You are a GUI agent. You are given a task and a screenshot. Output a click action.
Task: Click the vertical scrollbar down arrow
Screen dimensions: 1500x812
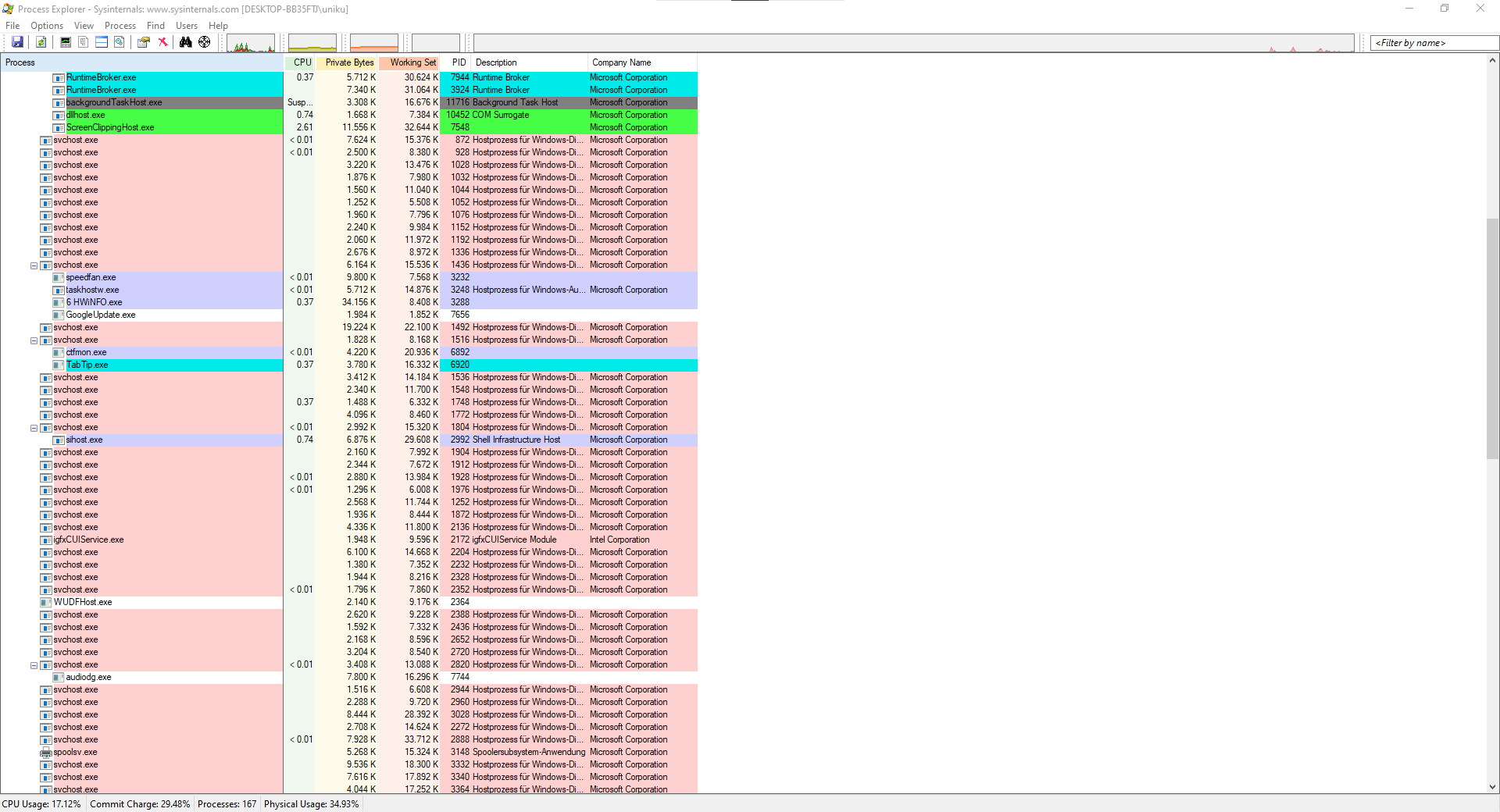(1492, 787)
